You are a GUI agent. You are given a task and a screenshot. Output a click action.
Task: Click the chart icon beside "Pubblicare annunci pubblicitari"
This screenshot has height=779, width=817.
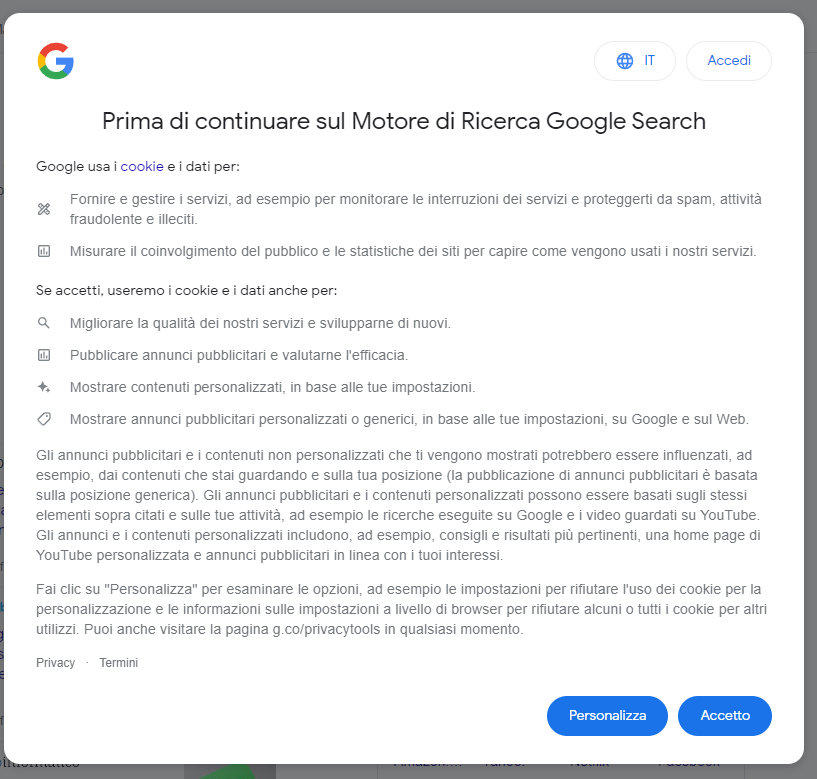click(44, 355)
